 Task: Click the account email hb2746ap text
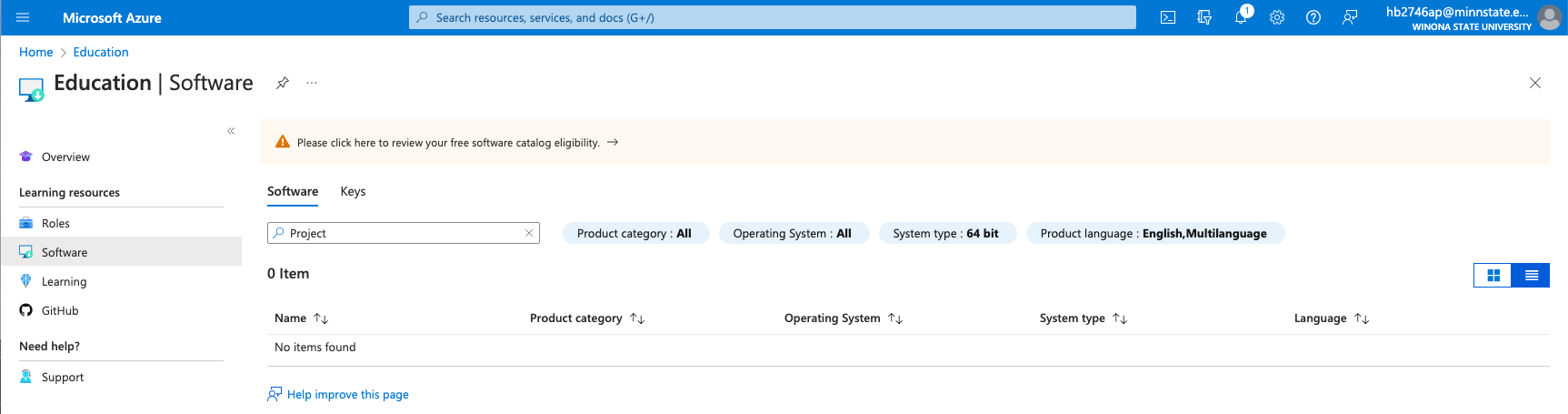1458,12
